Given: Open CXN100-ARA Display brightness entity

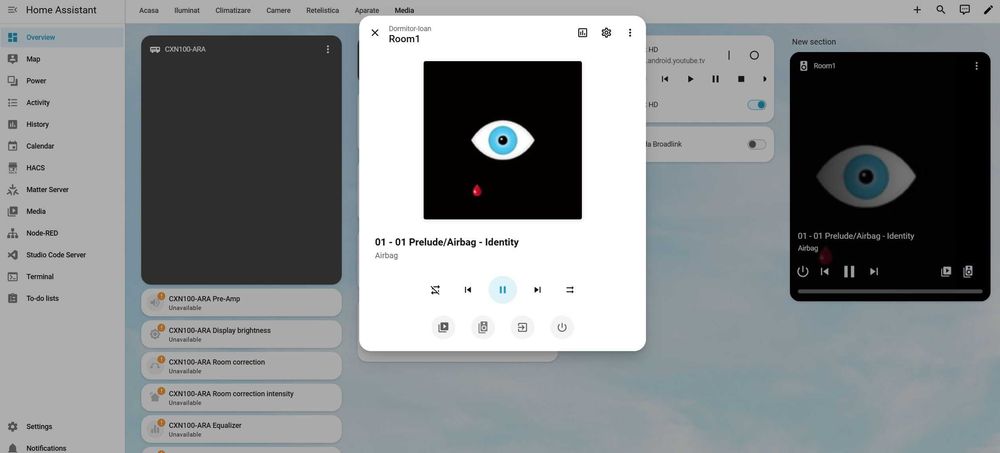Looking at the screenshot, I should coord(241,334).
